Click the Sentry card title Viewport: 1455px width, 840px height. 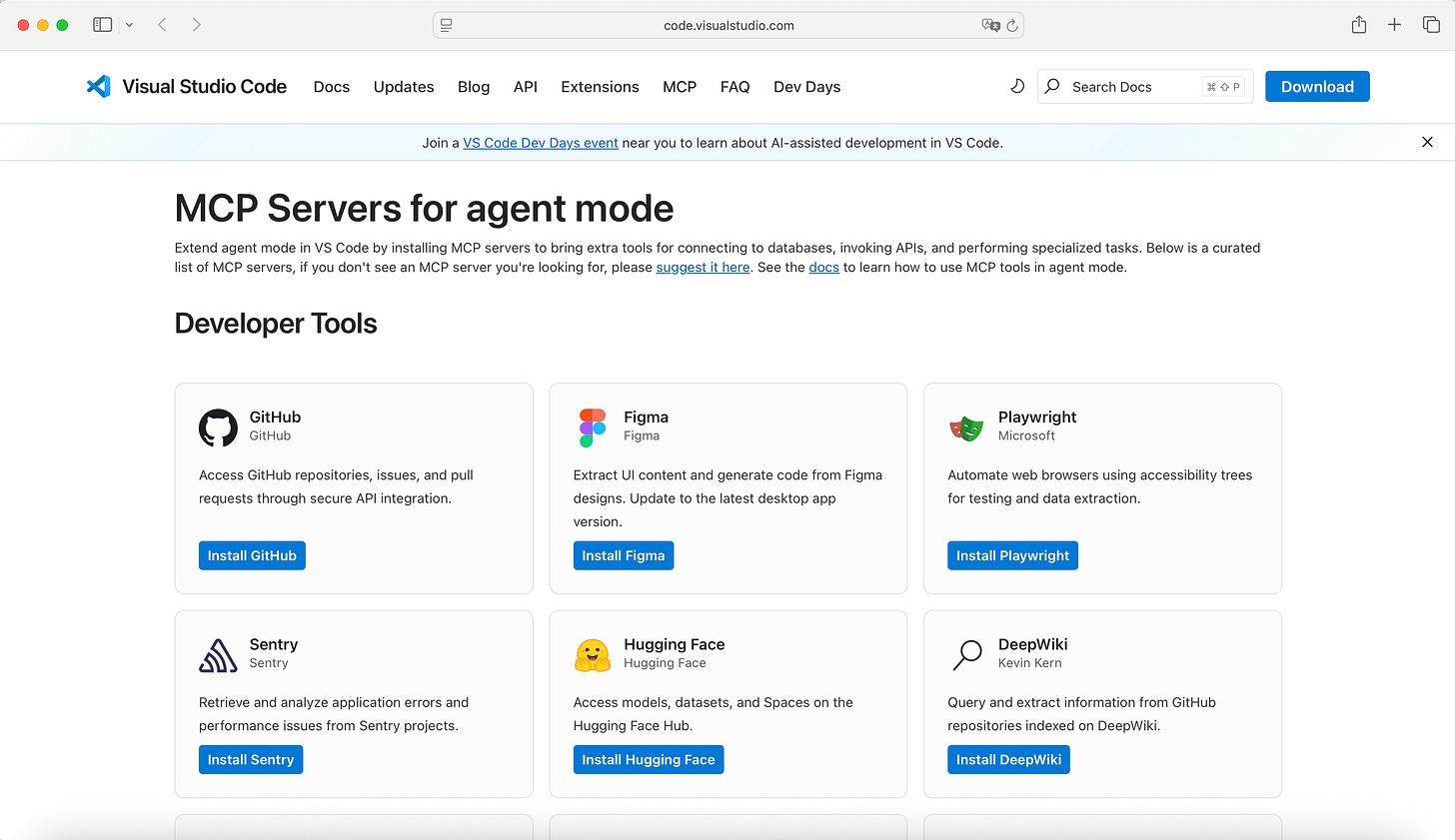pyautogui.click(x=274, y=645)
